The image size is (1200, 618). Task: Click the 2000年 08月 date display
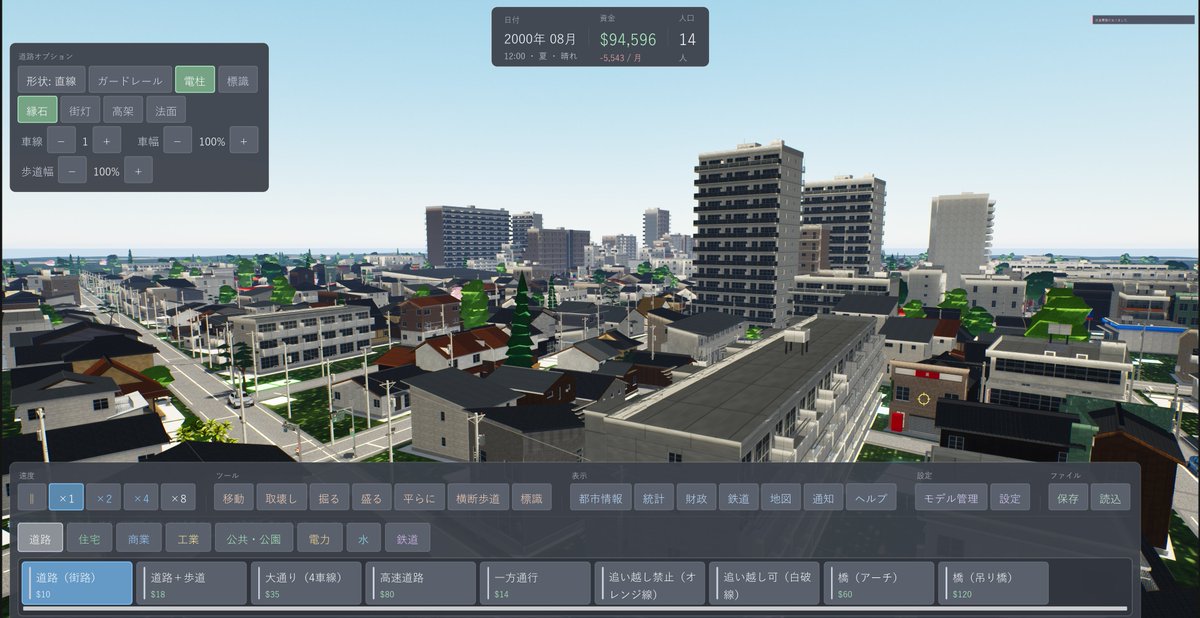click(541, 39)
